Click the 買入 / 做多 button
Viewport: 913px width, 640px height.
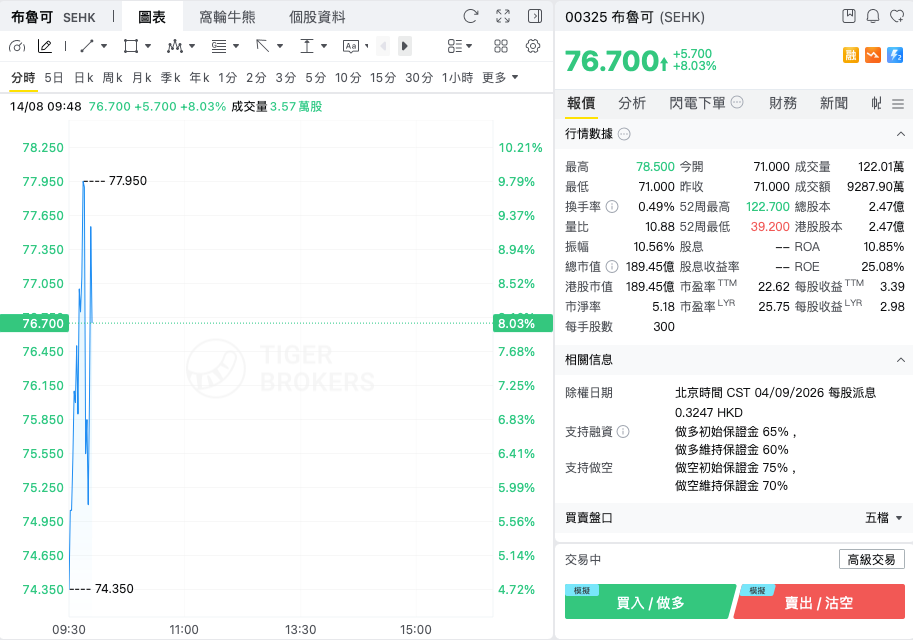click(650, 602)
